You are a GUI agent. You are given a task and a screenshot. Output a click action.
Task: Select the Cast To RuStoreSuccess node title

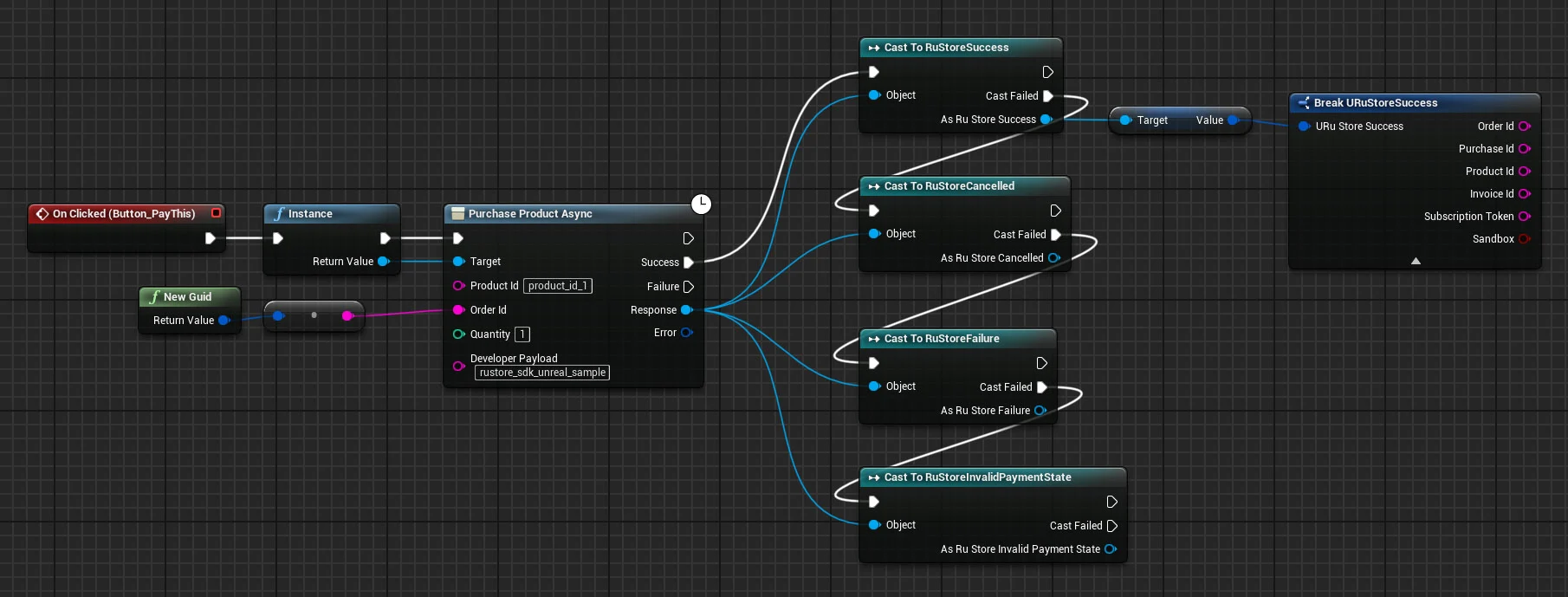(946, 48)
